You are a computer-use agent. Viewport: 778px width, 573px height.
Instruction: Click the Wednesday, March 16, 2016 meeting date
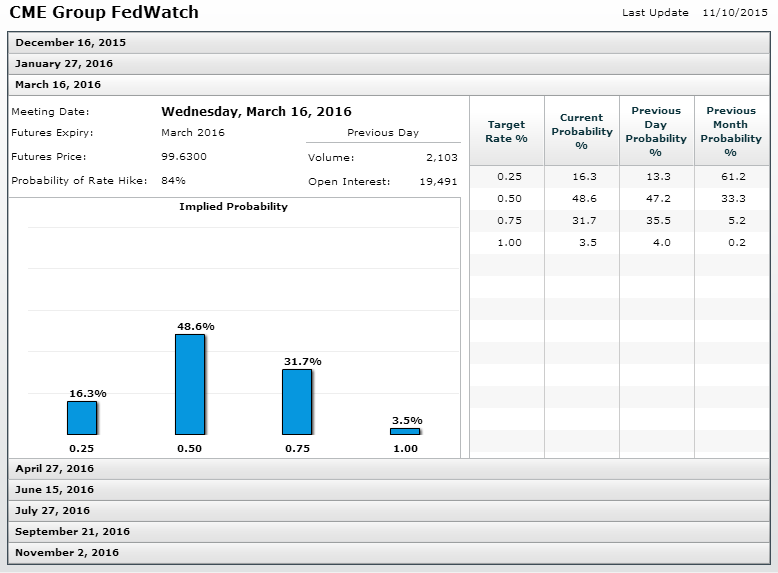pyautogui.click(x=257, y=112)
